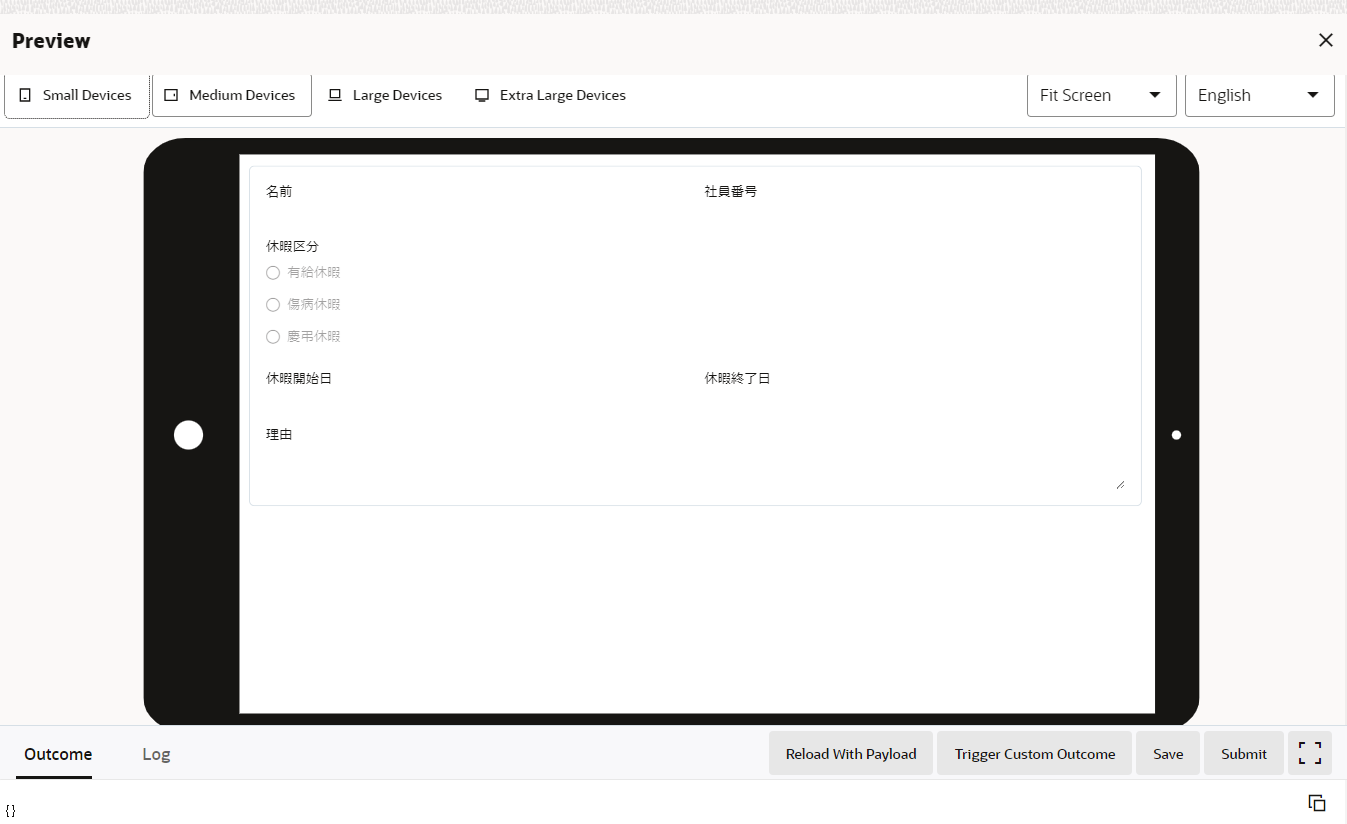The width and height of the screenshot is (1347, 824).
Task: Click the Save button
Action: (1167, 754)
